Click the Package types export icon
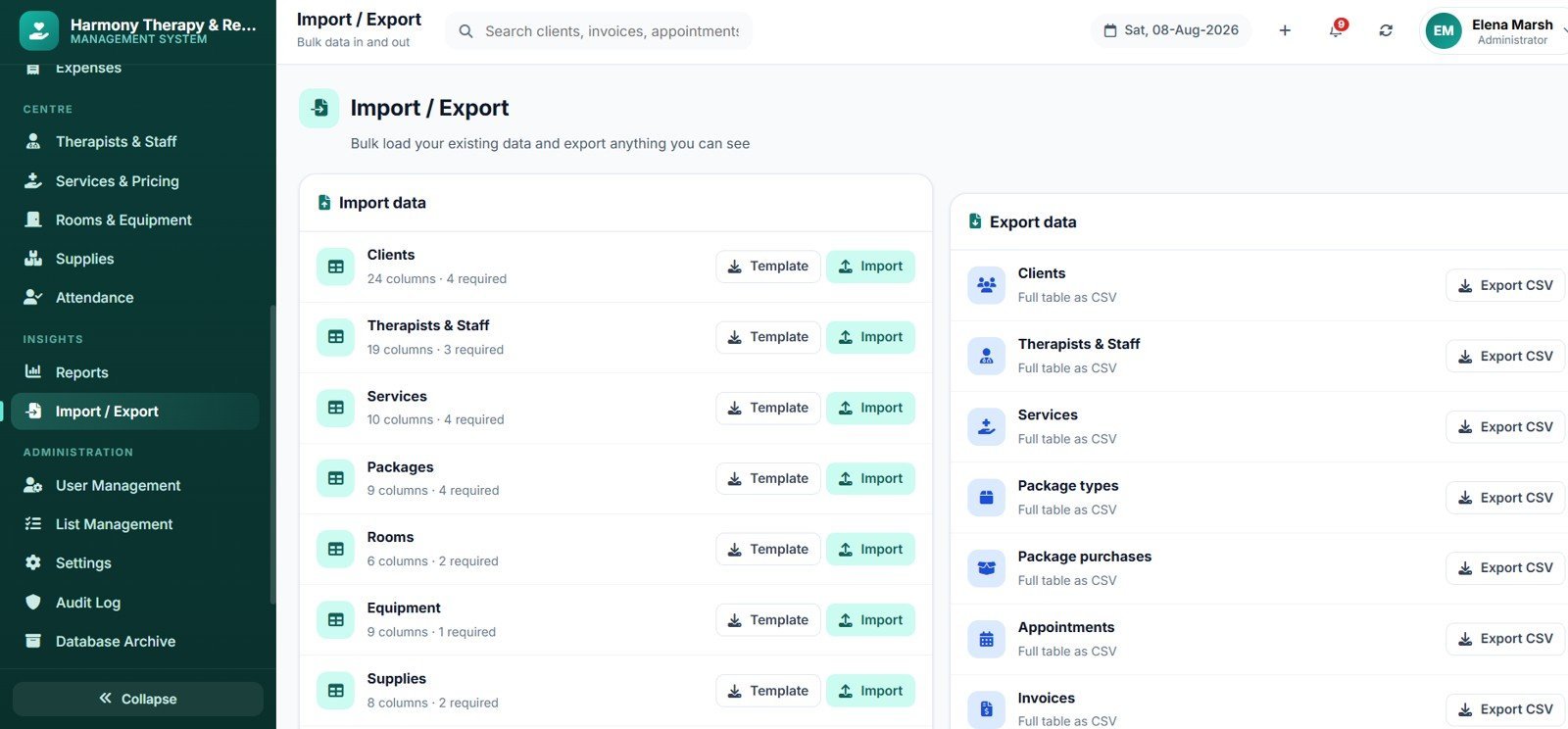 pos(986,498)
